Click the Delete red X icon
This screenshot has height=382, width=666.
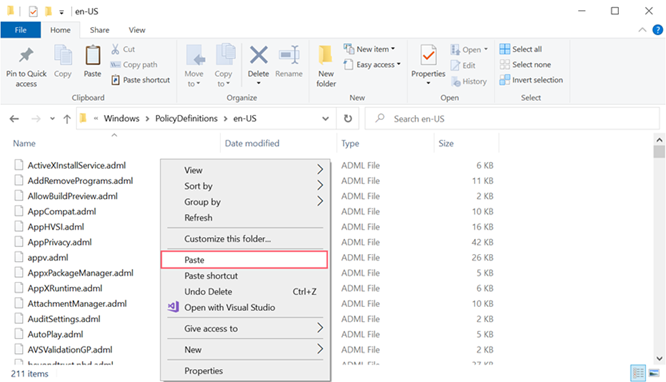pyautogui.click(x=258, y=55)
